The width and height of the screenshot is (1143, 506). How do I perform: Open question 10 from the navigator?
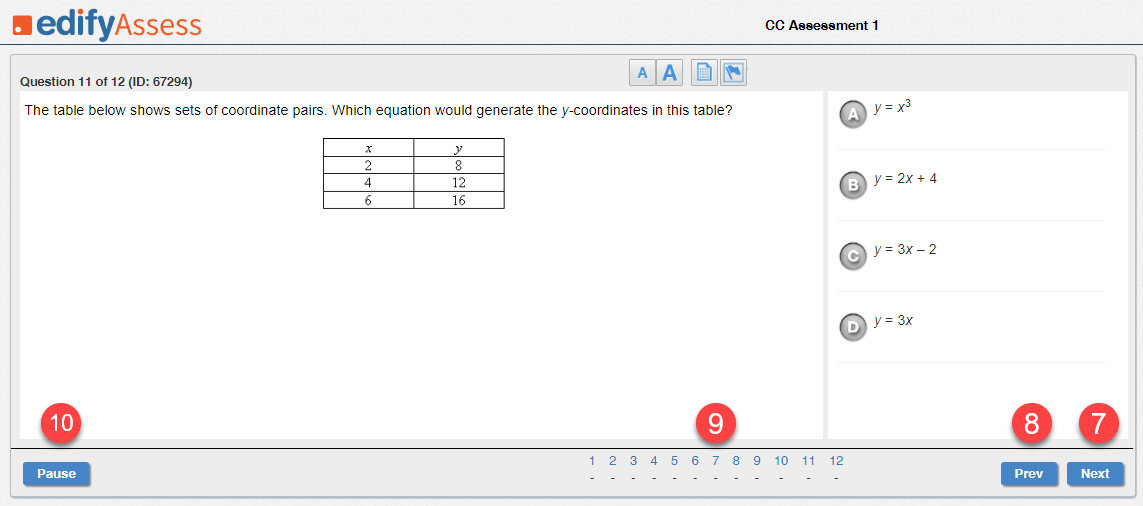781,461
